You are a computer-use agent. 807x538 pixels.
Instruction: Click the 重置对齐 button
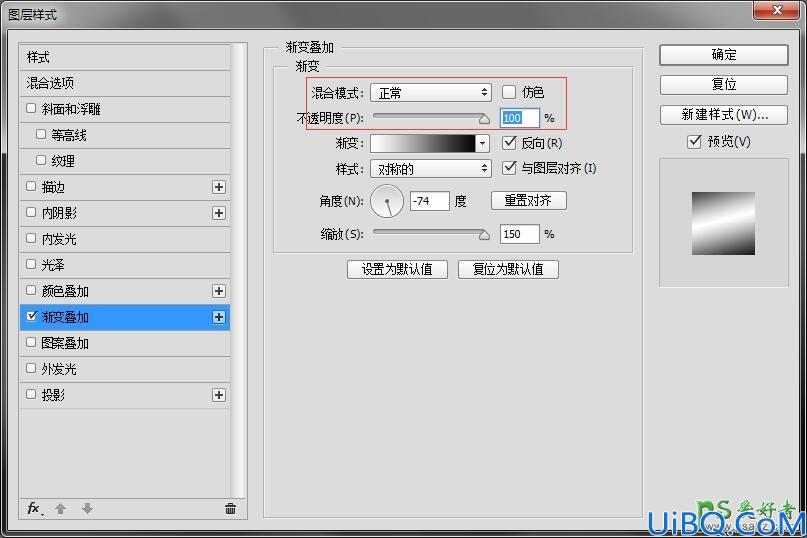[529, 200]
